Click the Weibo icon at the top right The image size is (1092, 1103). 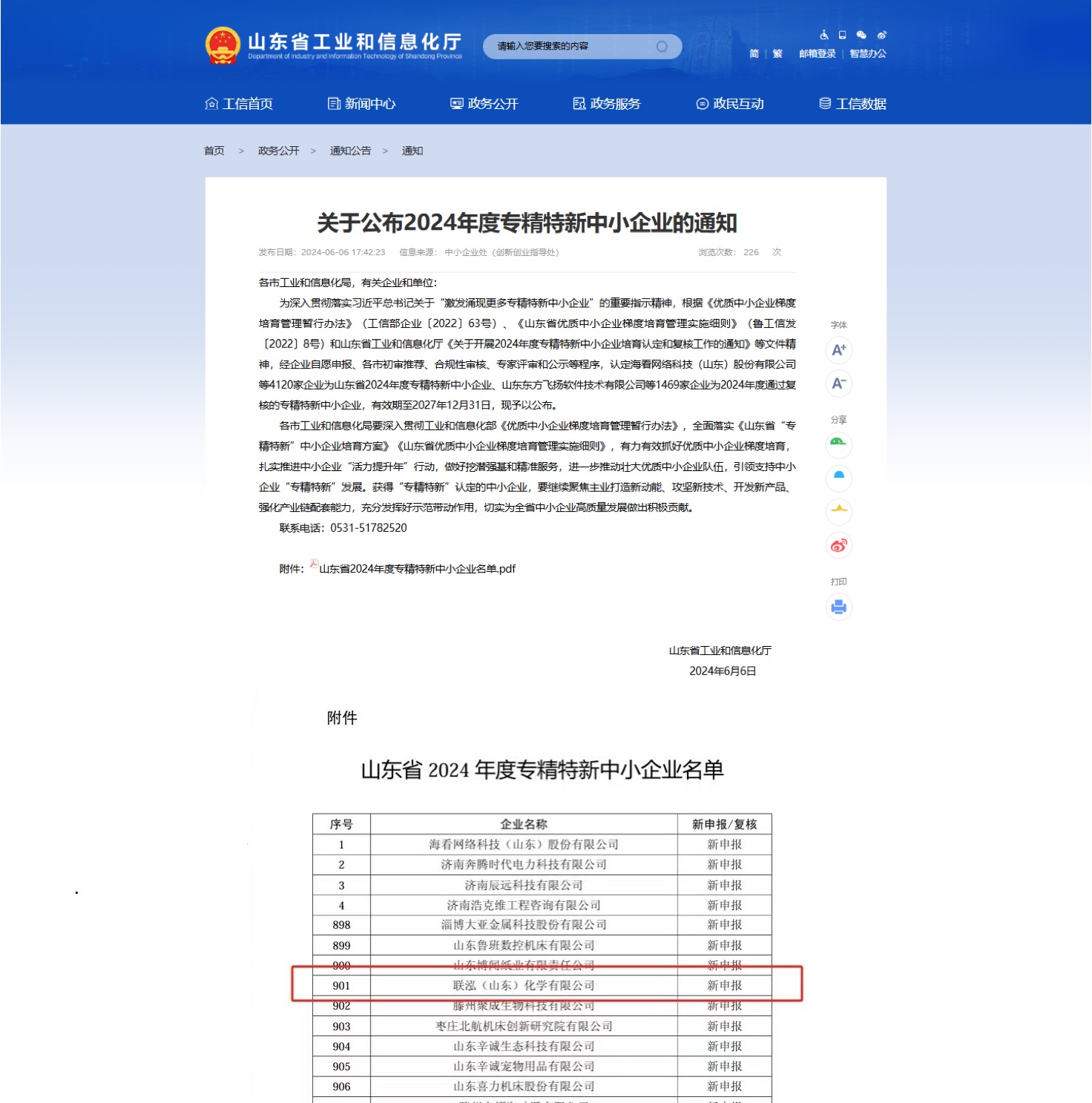(x=881, y=35)
